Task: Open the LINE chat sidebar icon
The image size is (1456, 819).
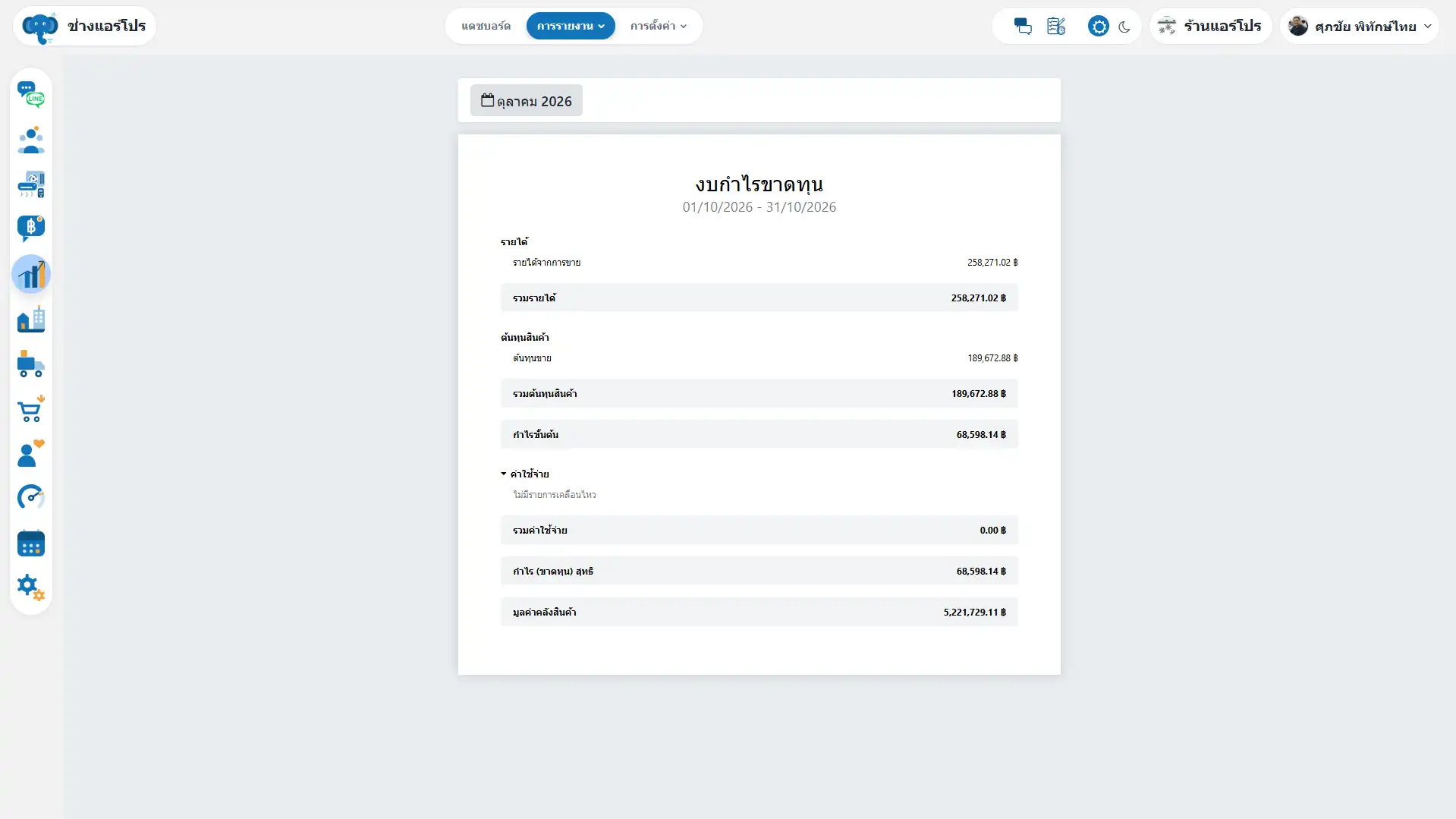Action: (x=31, y=95)
